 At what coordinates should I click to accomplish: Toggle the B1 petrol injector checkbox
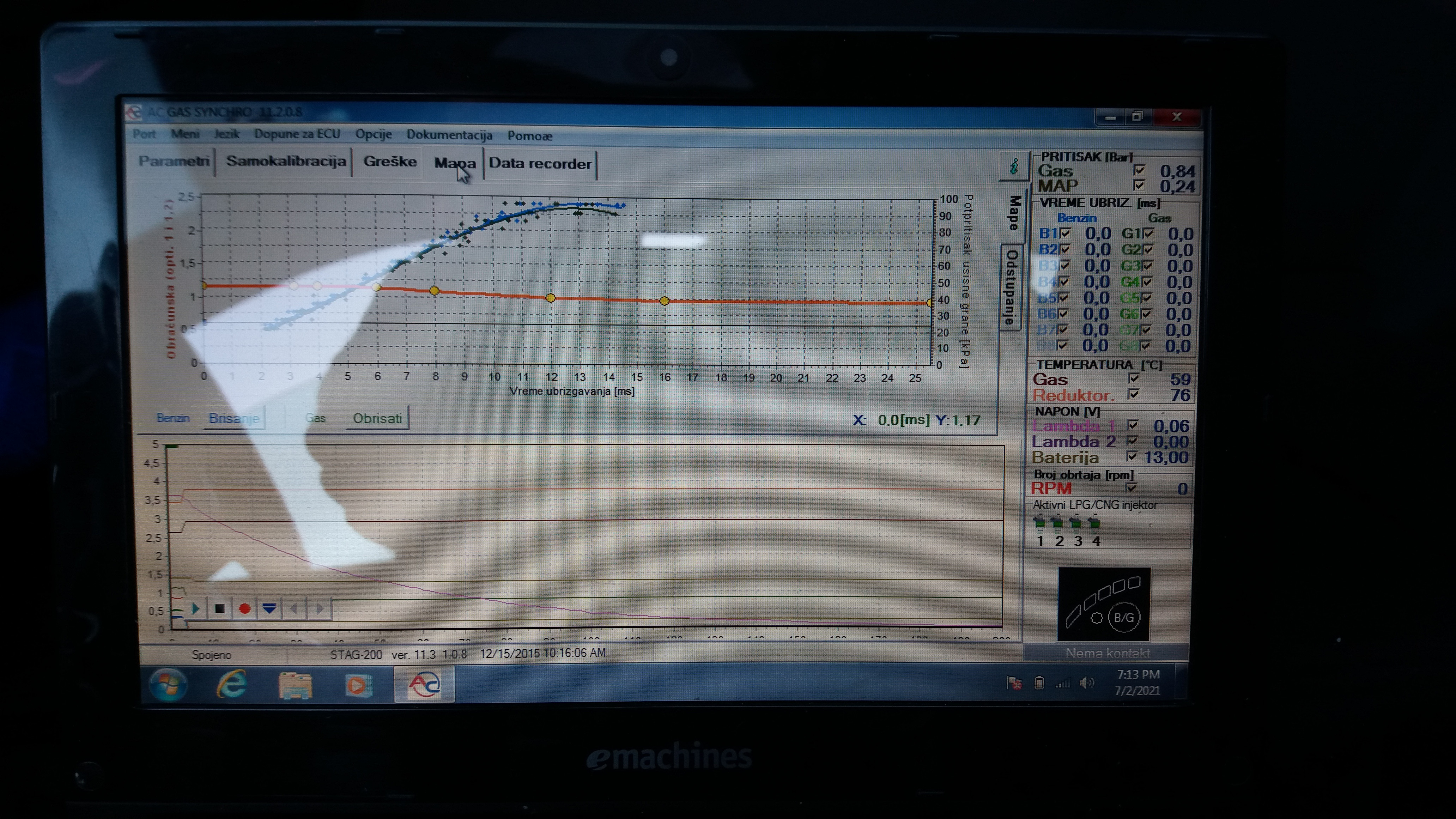(x=1065, y=233)
